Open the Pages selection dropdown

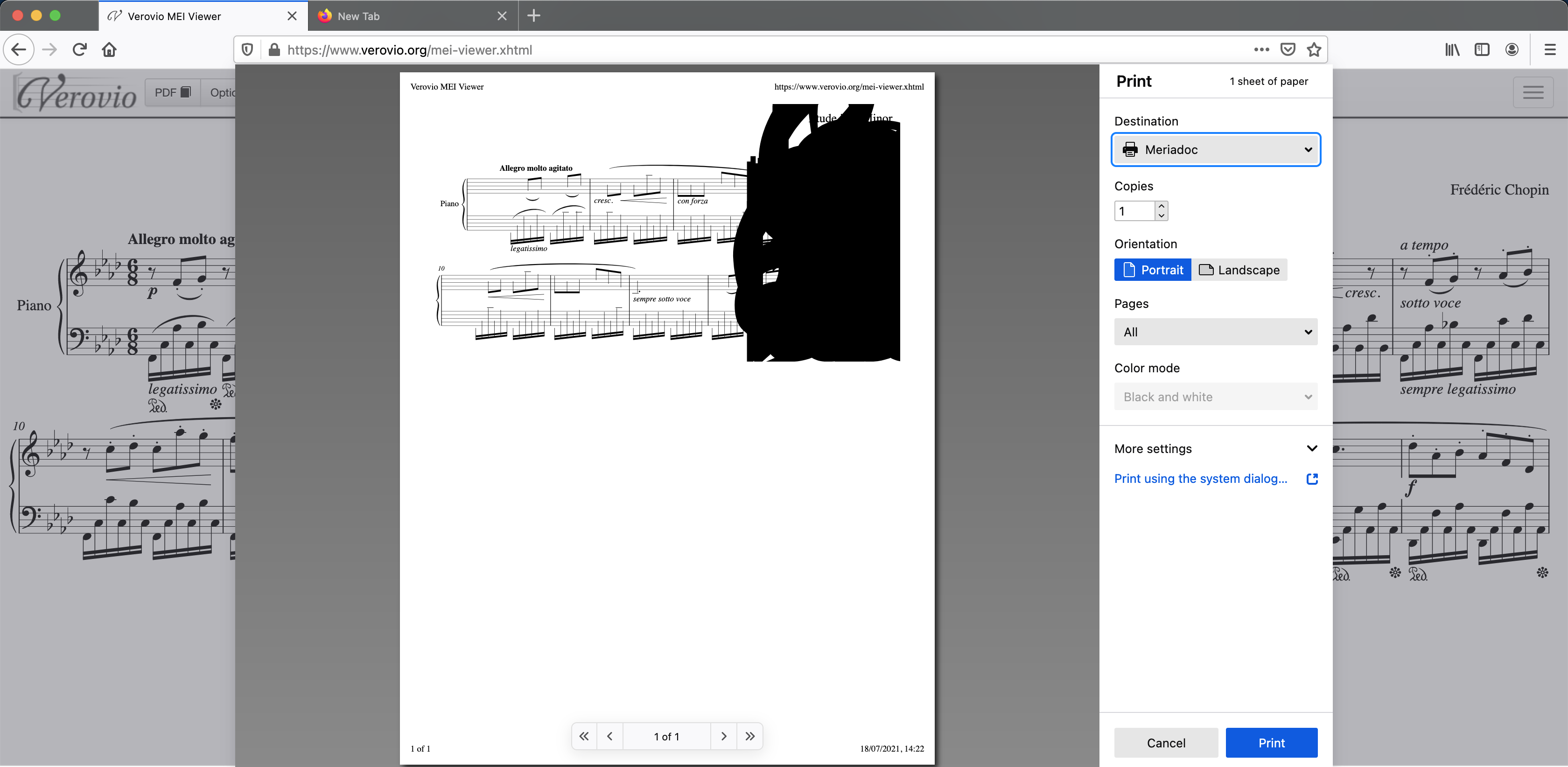pyautogui.click(x=1216, y=332)
